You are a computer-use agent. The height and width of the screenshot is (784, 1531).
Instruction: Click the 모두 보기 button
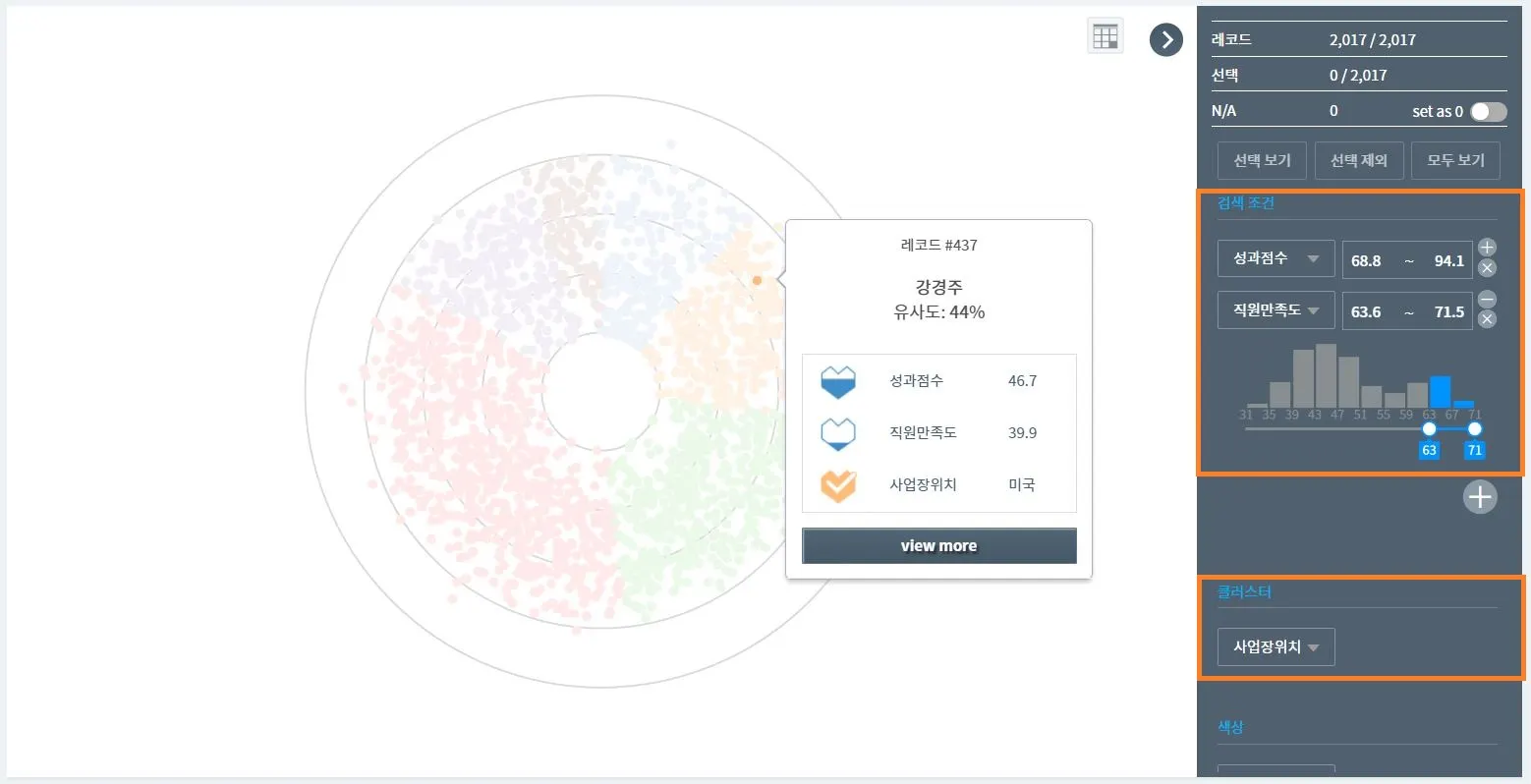pos(1455,160)
